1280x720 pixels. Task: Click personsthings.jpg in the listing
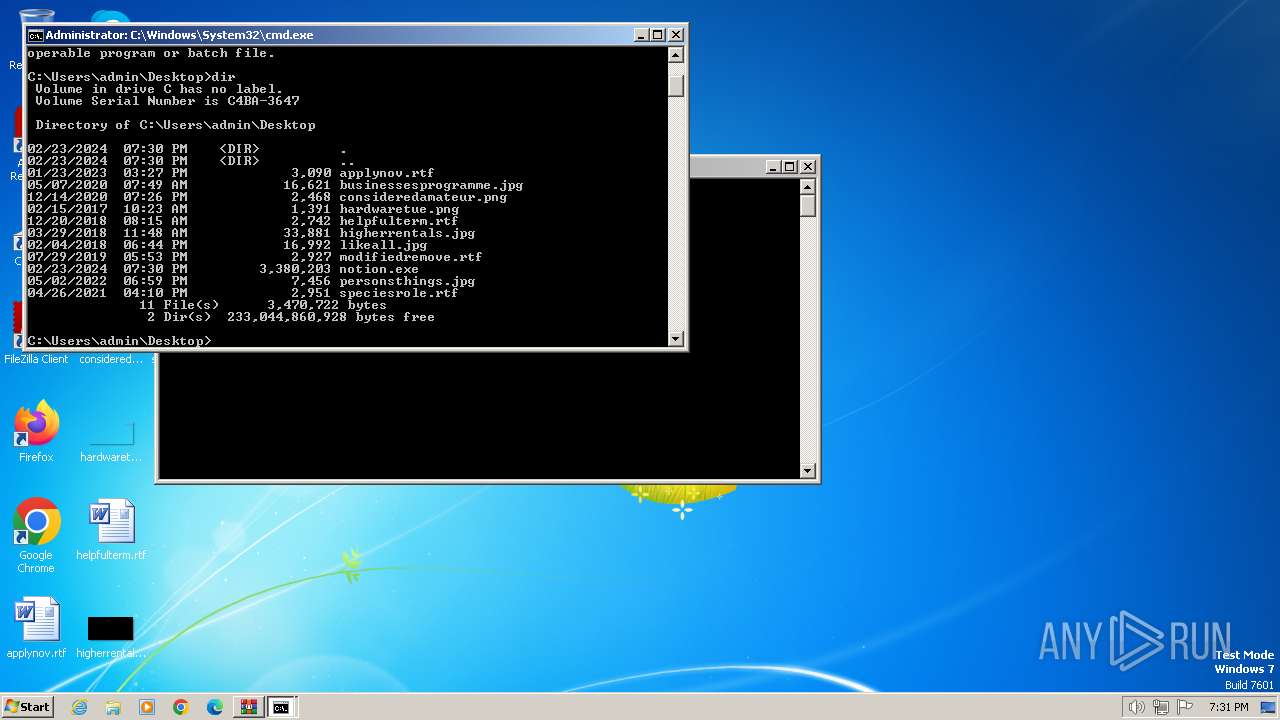[407, 281]
